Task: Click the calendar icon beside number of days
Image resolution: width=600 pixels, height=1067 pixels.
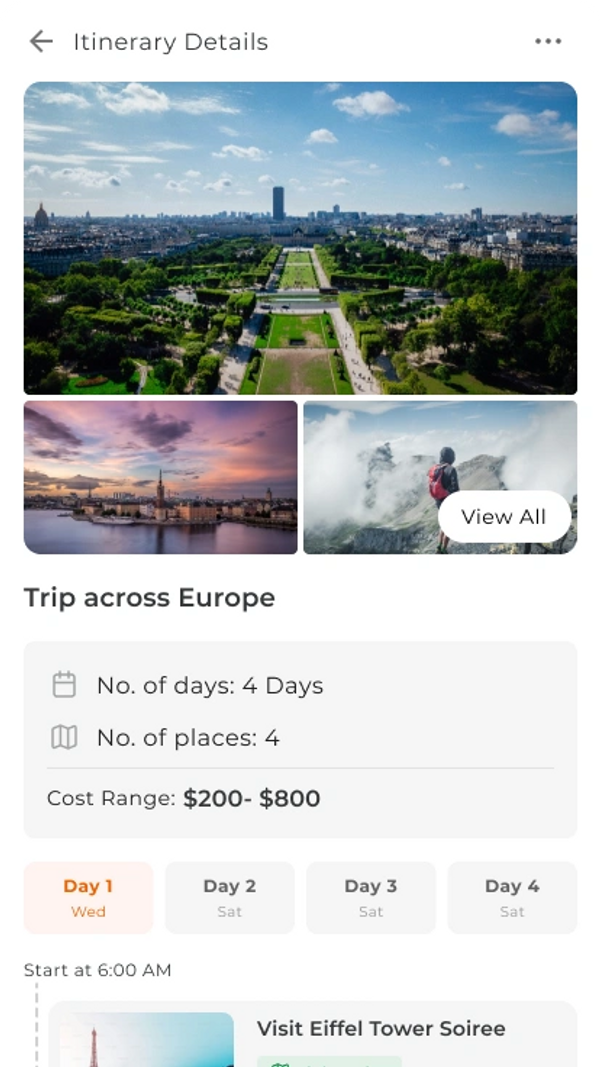Action: click(x=64, y=685)
